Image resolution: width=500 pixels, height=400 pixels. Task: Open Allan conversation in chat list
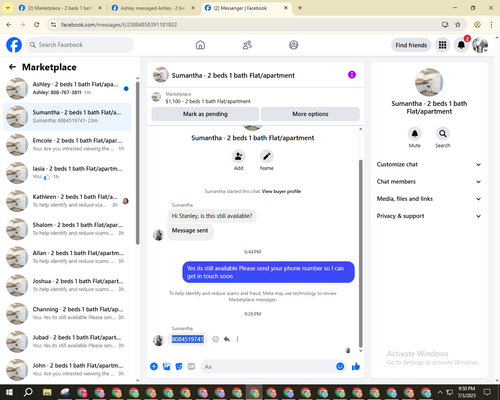67,257
